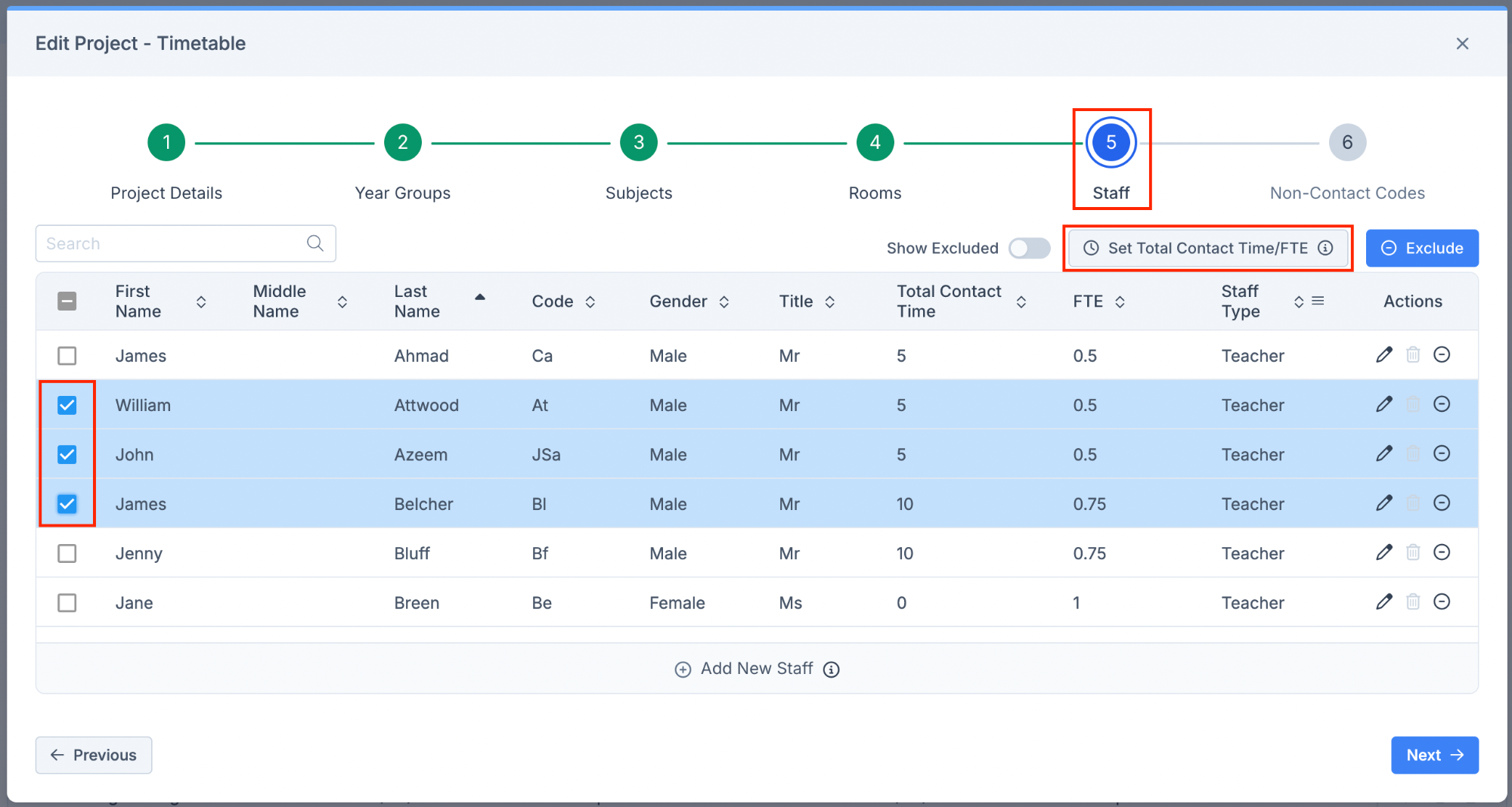Sort by First Name column
1512x807 pixels.
(201, 301)
